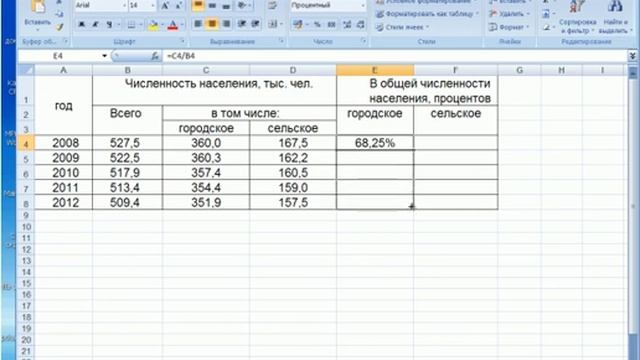Click the Decrease Indent icon
Screen dimensions: 640x360
click(242, 24)
